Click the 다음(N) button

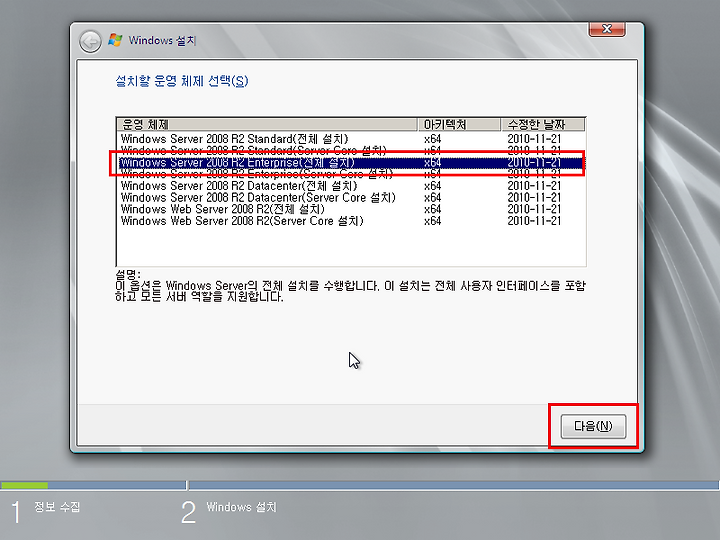coord(593,426)
